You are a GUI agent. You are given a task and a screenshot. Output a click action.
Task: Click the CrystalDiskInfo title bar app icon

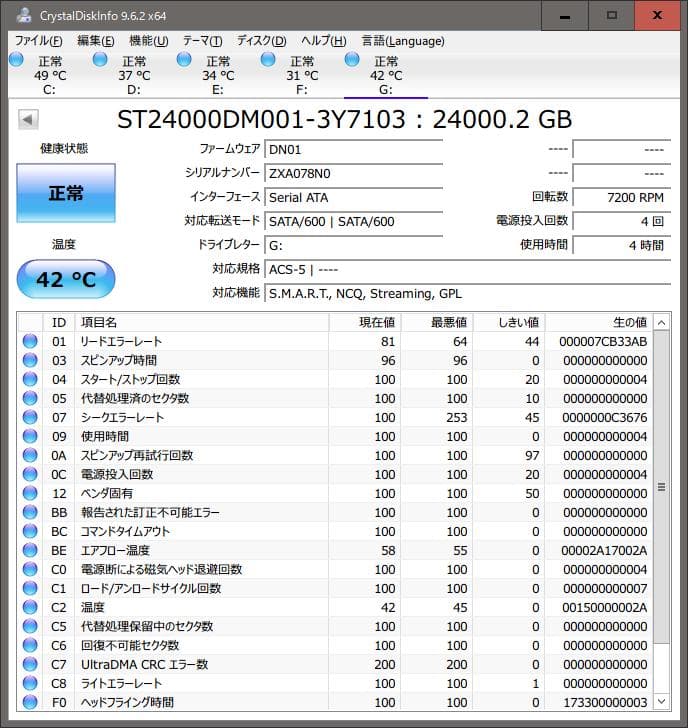pyautogui.click(x=24, y=15)
